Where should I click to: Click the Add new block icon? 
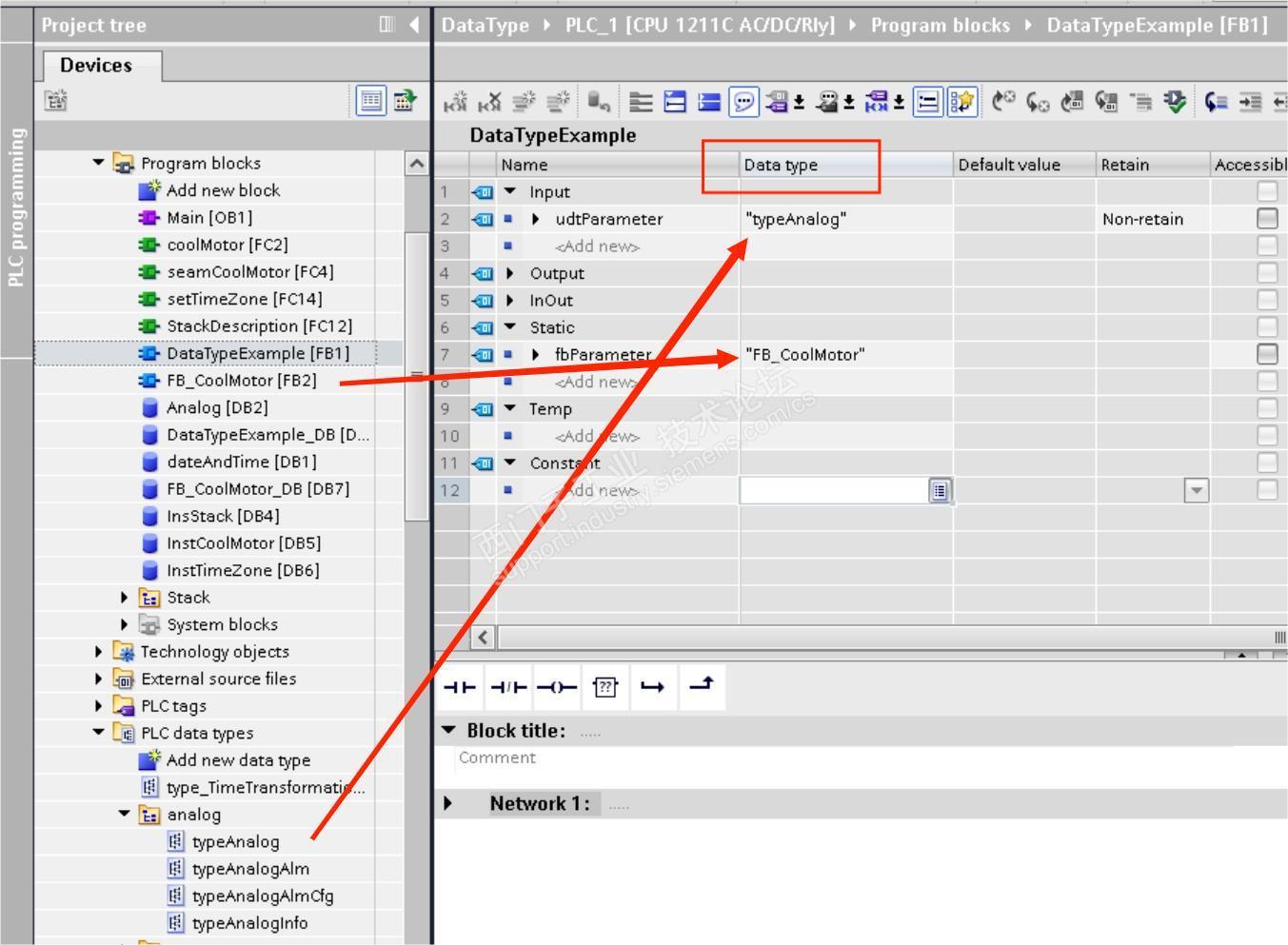tap(149, 190)
